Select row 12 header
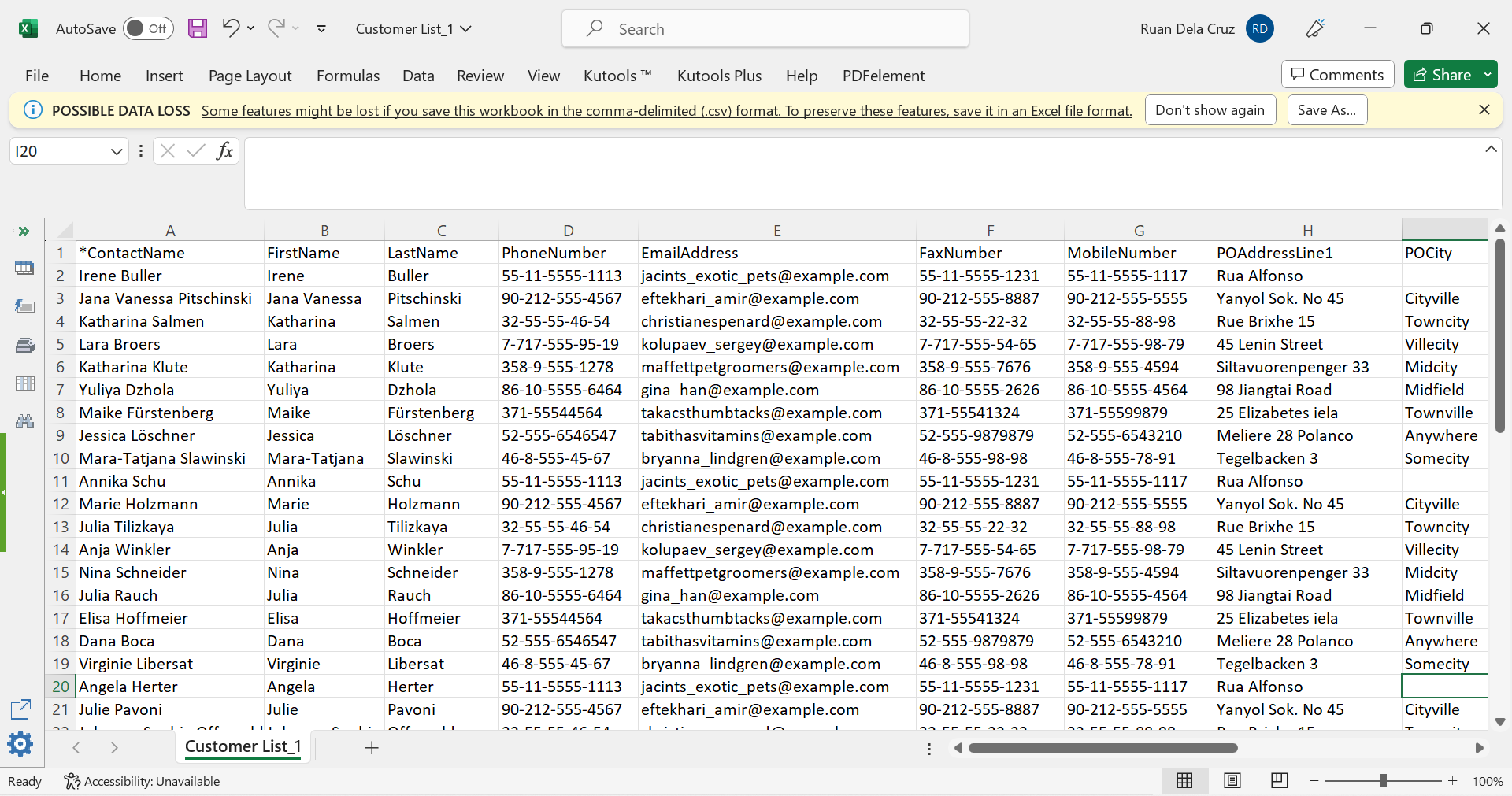1512x796 pixels. tap(61, 504)
